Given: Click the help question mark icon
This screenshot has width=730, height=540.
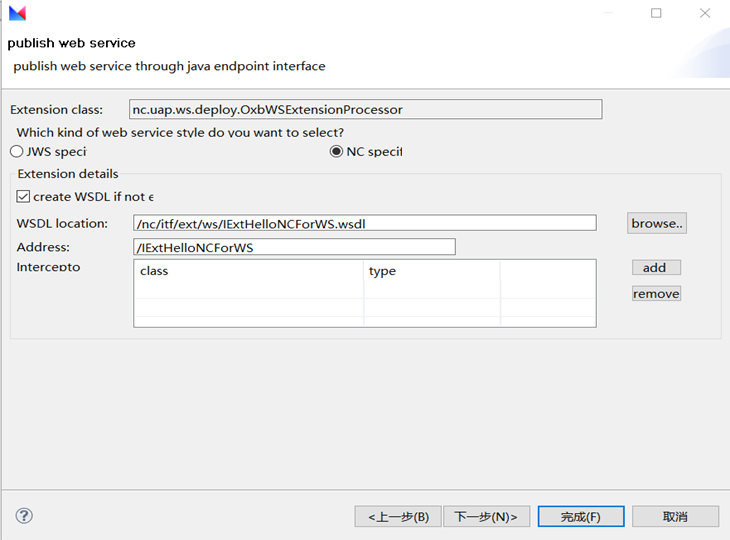Looking at the screenshot, I should click(x=24, y=516).
